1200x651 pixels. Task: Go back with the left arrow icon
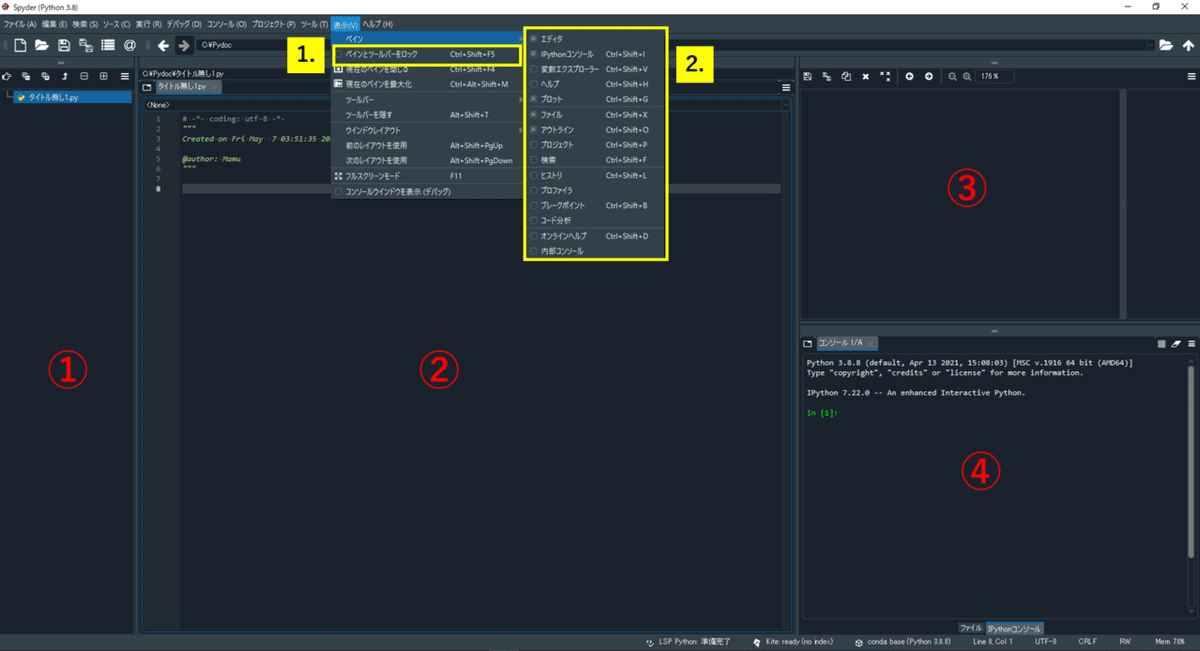[x=163, y=45]
